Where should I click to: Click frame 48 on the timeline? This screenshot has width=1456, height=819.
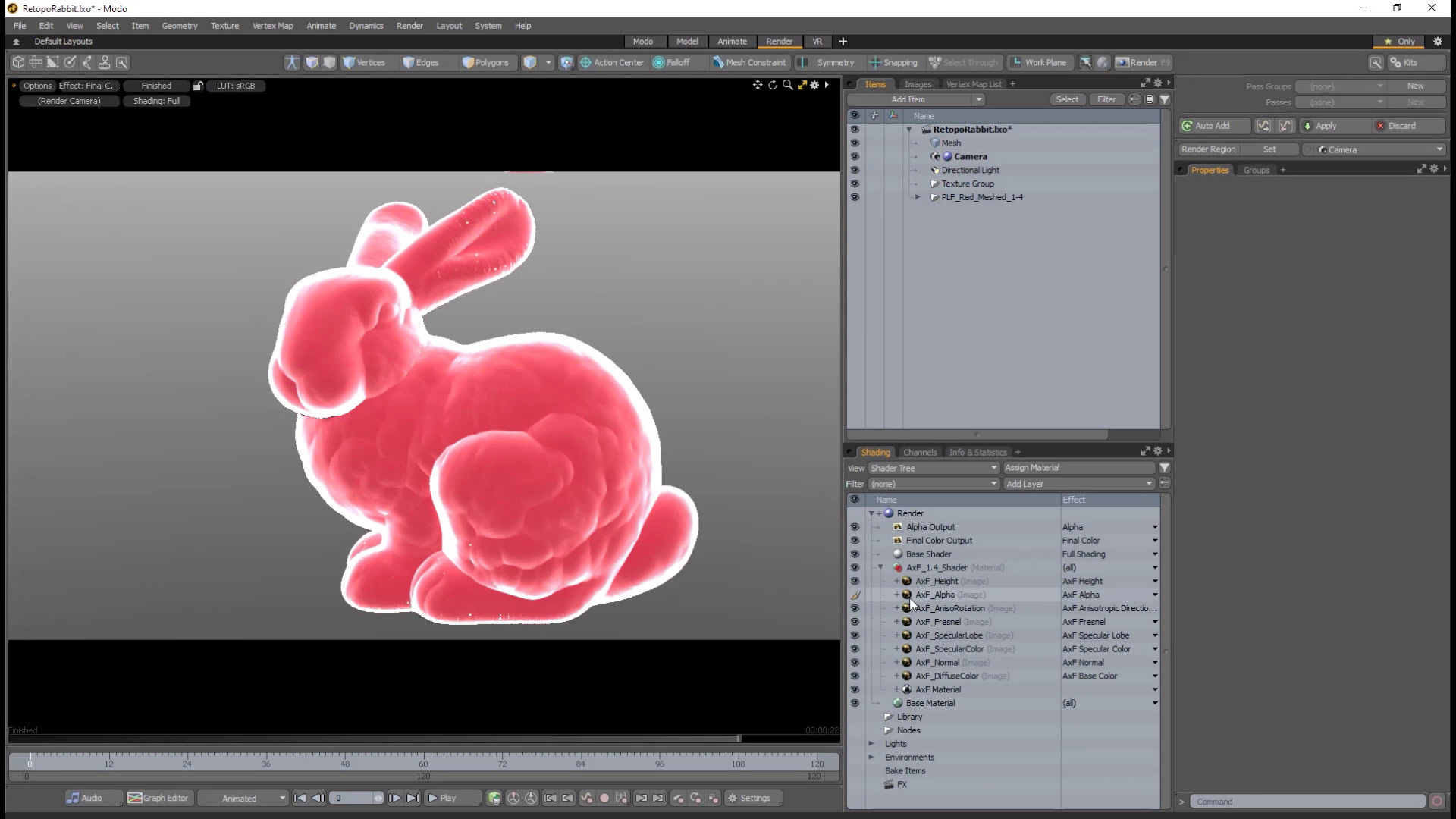tap(345, 758)
